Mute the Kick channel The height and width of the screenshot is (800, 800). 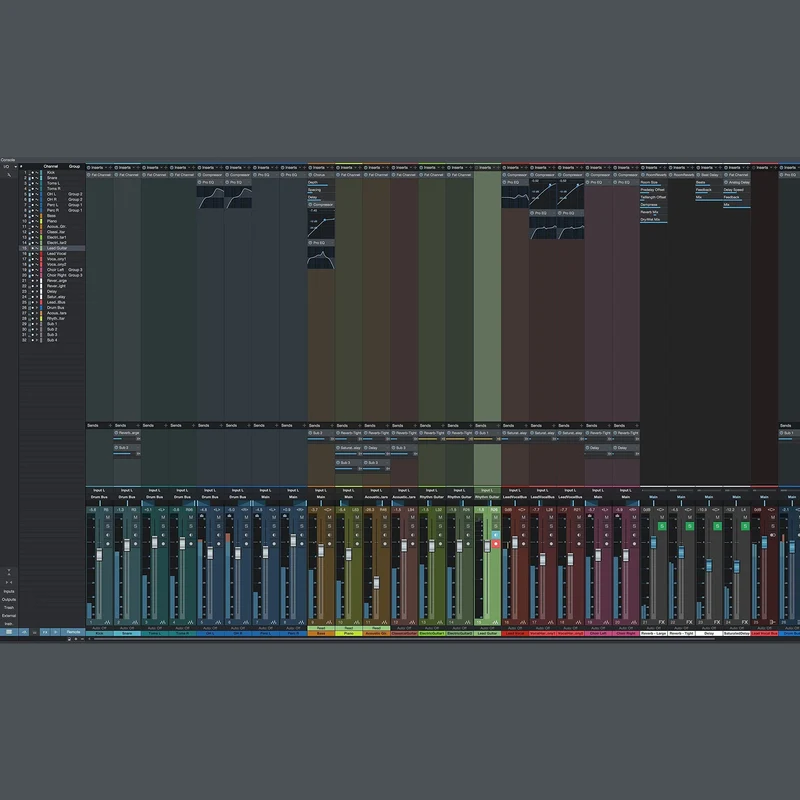[108, 517]
